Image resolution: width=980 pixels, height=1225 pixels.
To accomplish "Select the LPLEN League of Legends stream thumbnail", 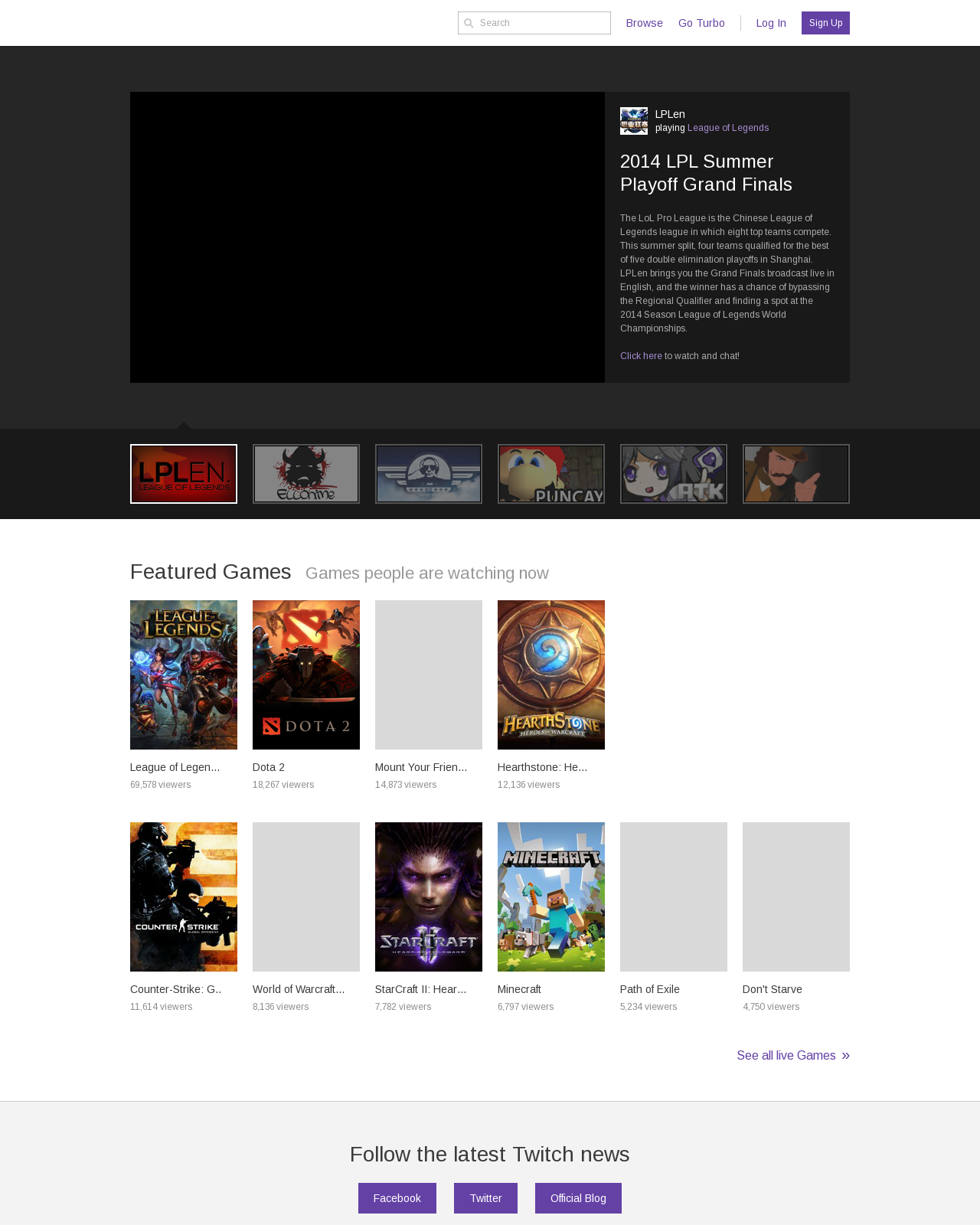I will [x=184, y=474].
